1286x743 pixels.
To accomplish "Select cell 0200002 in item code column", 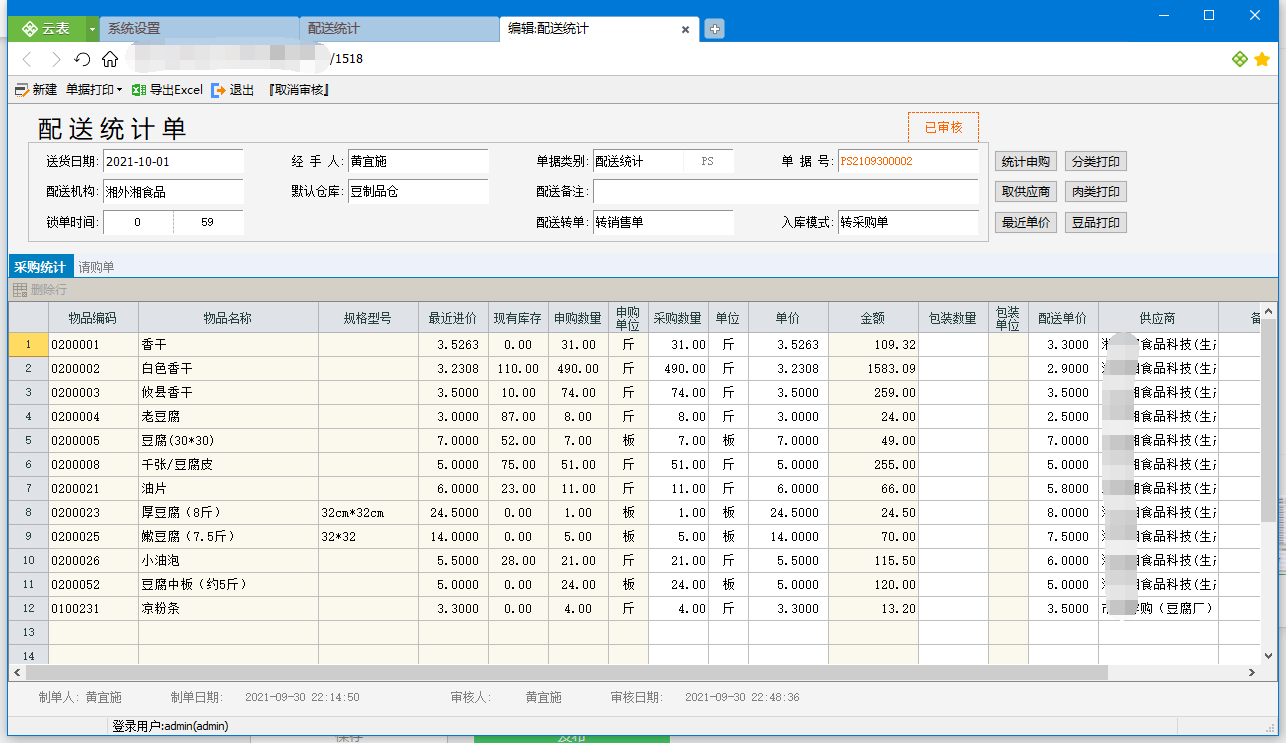I will [x=93, y=369].
